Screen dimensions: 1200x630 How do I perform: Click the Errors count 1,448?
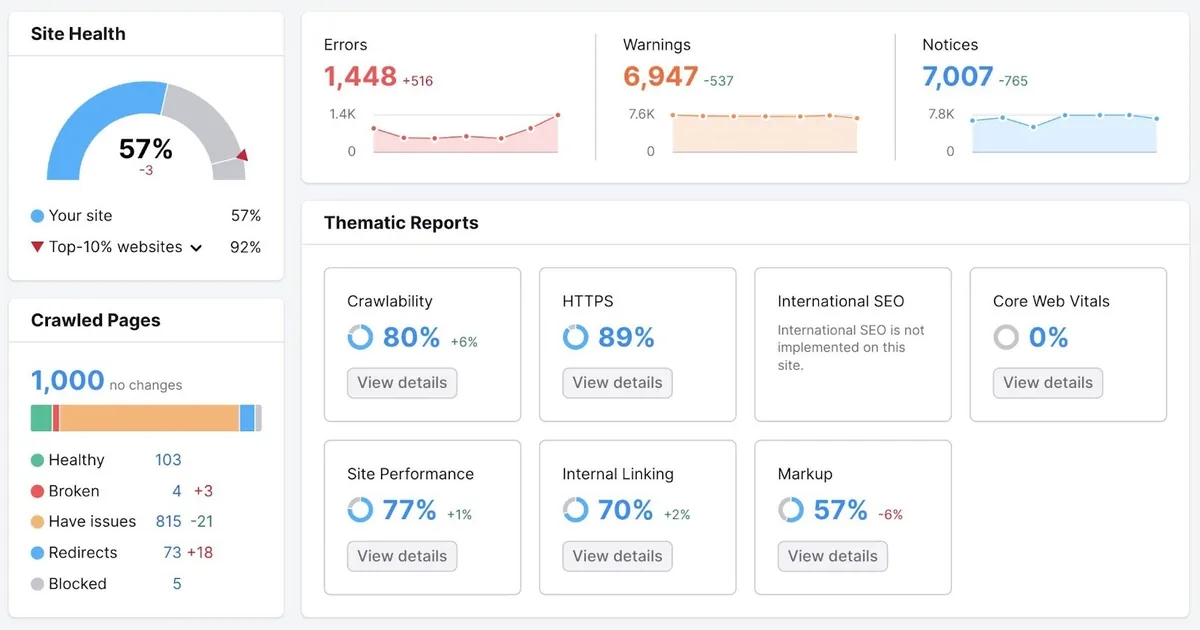360,77
